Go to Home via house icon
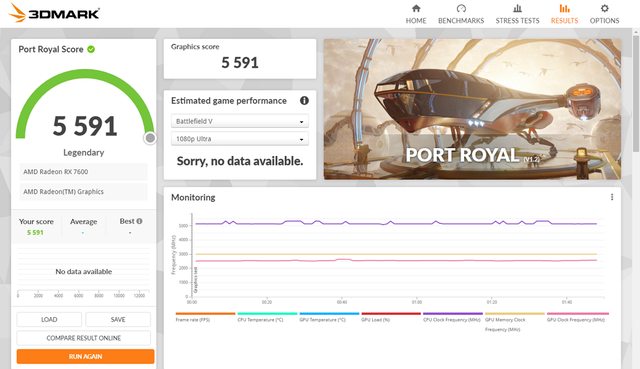The image size is (640, 369). click(416, 8)
